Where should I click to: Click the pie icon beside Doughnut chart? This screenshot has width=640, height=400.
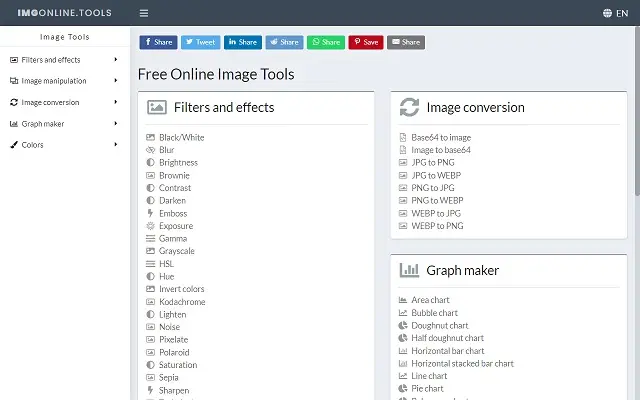pyautogui.click(x=403, y=325)
